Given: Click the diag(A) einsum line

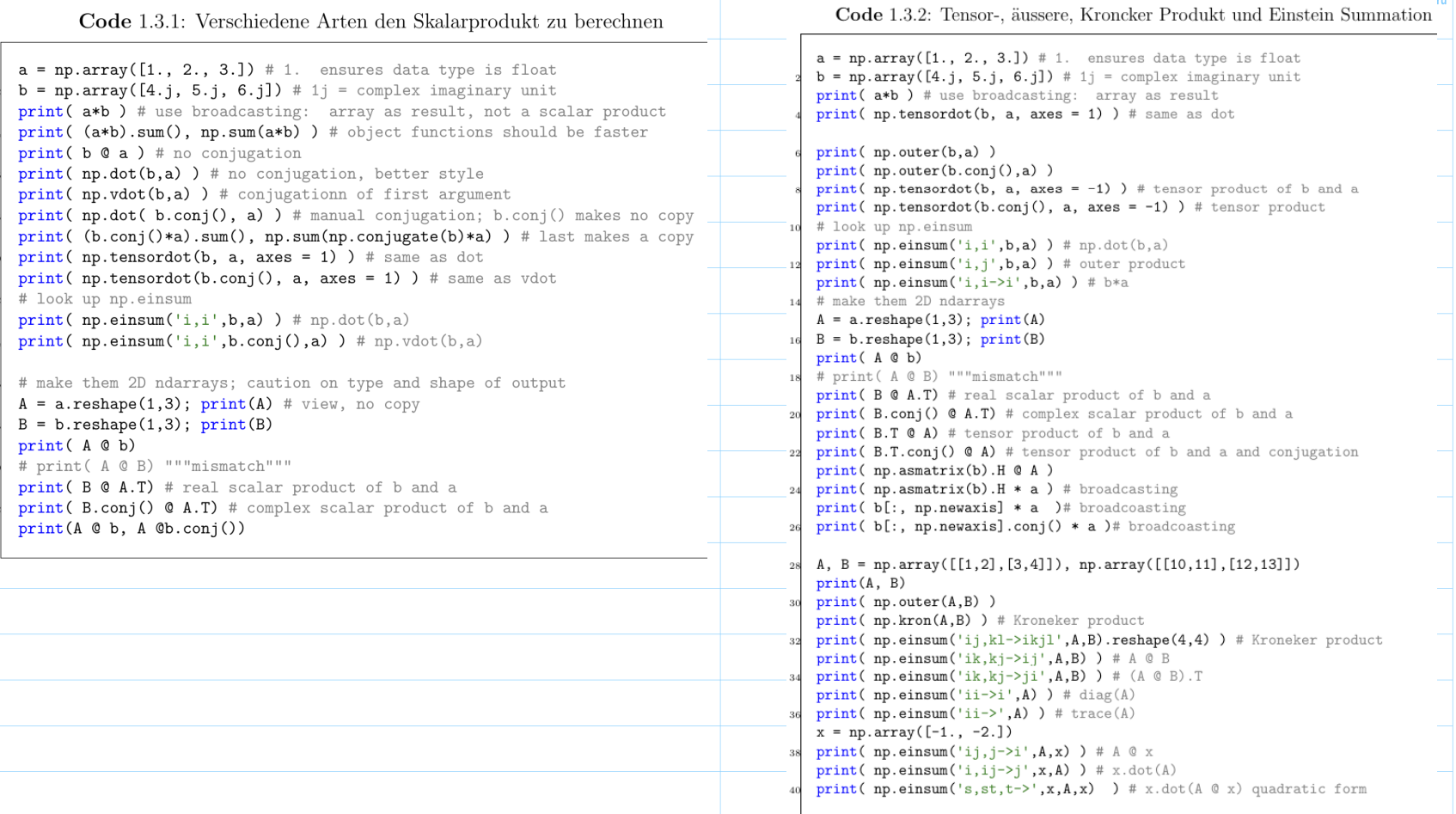Looking at the screenshot, I should [x=975, y=695].
